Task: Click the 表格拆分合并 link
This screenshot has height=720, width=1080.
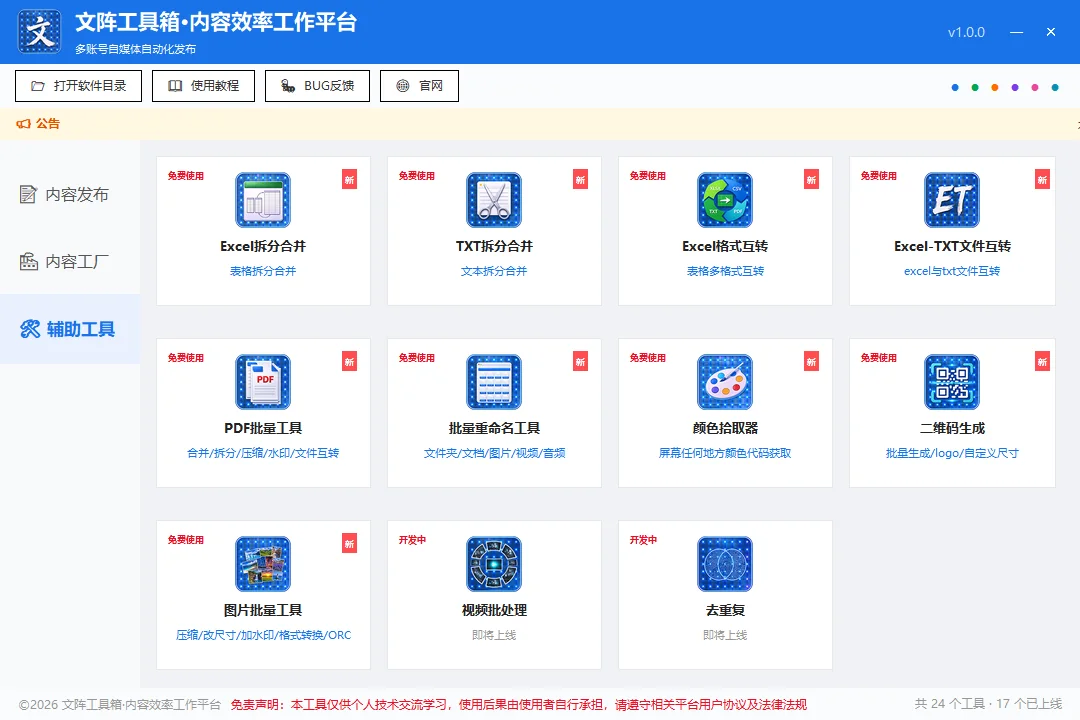Action: [263, 271]
